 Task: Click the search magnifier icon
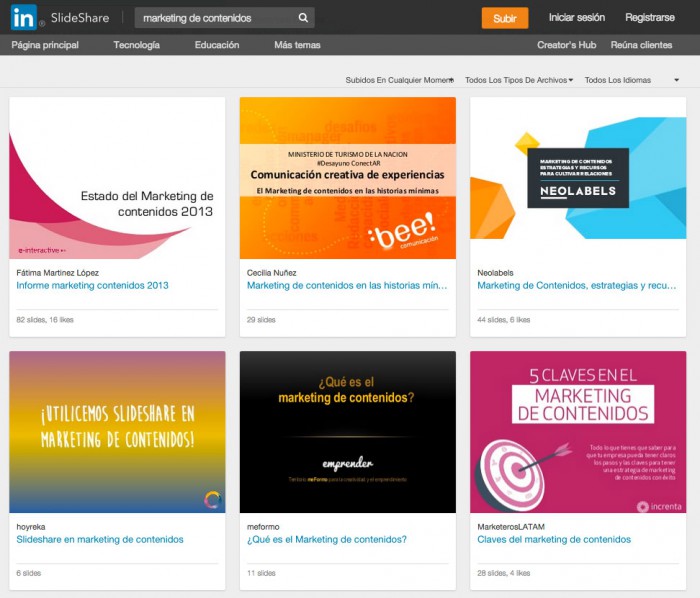tap(303, 18)
